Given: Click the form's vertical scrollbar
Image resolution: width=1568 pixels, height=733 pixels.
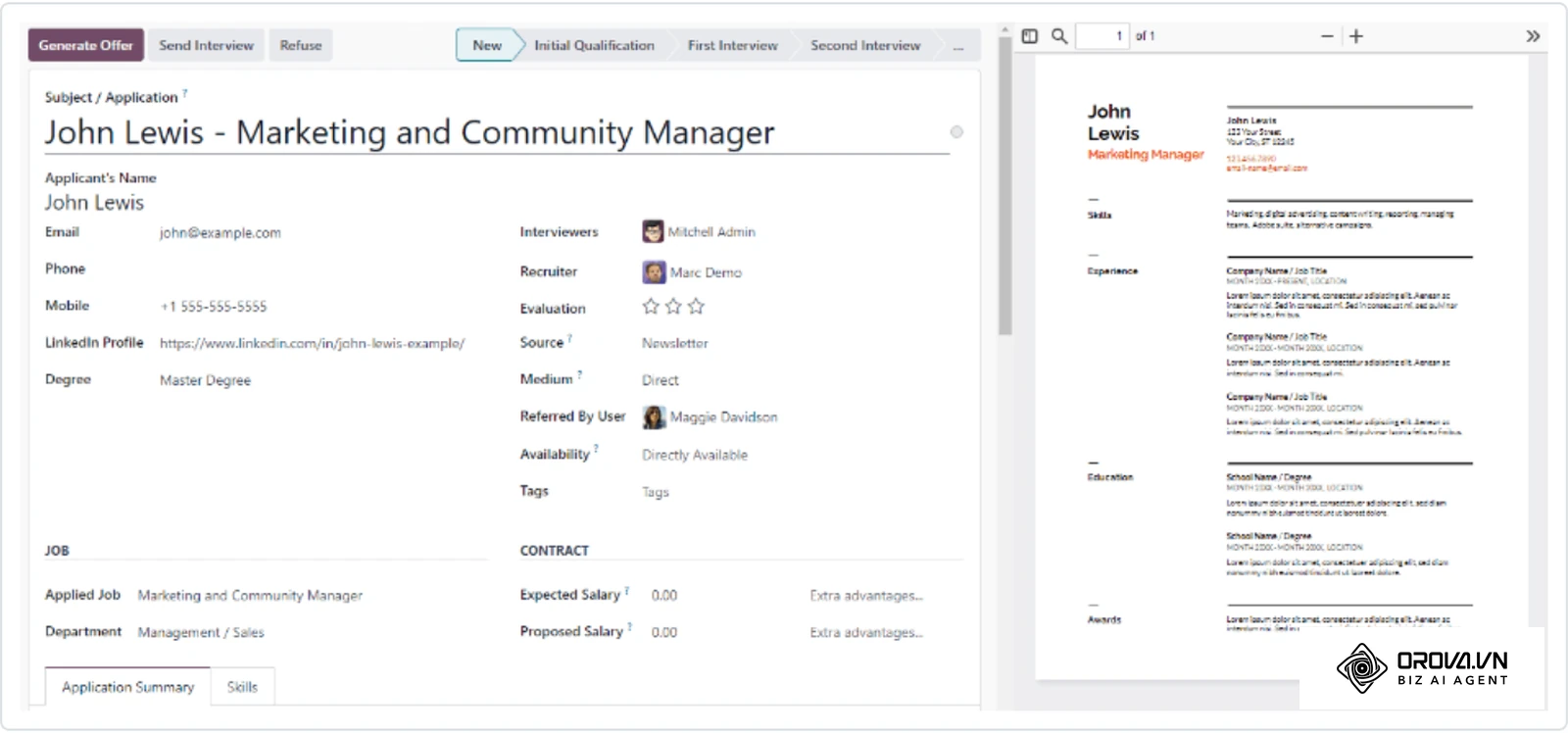Looking at the screenshot, I should coord(1004,186).
